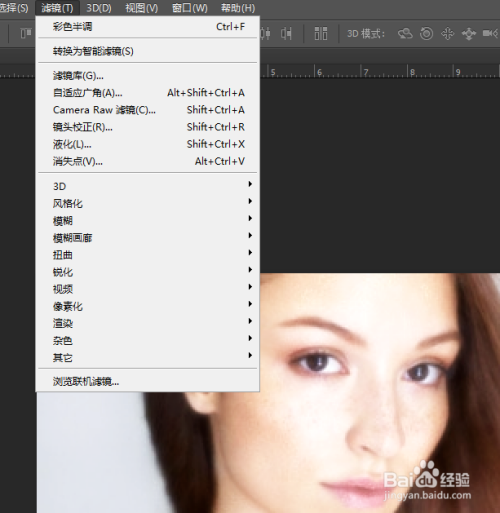The width and height of the screenshot is (500, 513).
Task: Open 液化(L)... liquify filter
Action: tap(148, 144)
